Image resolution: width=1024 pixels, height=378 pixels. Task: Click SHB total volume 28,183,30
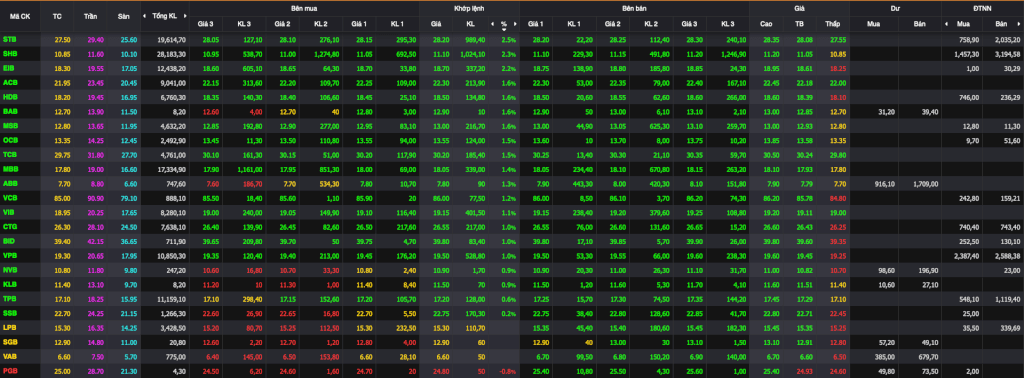coord(171,54)
